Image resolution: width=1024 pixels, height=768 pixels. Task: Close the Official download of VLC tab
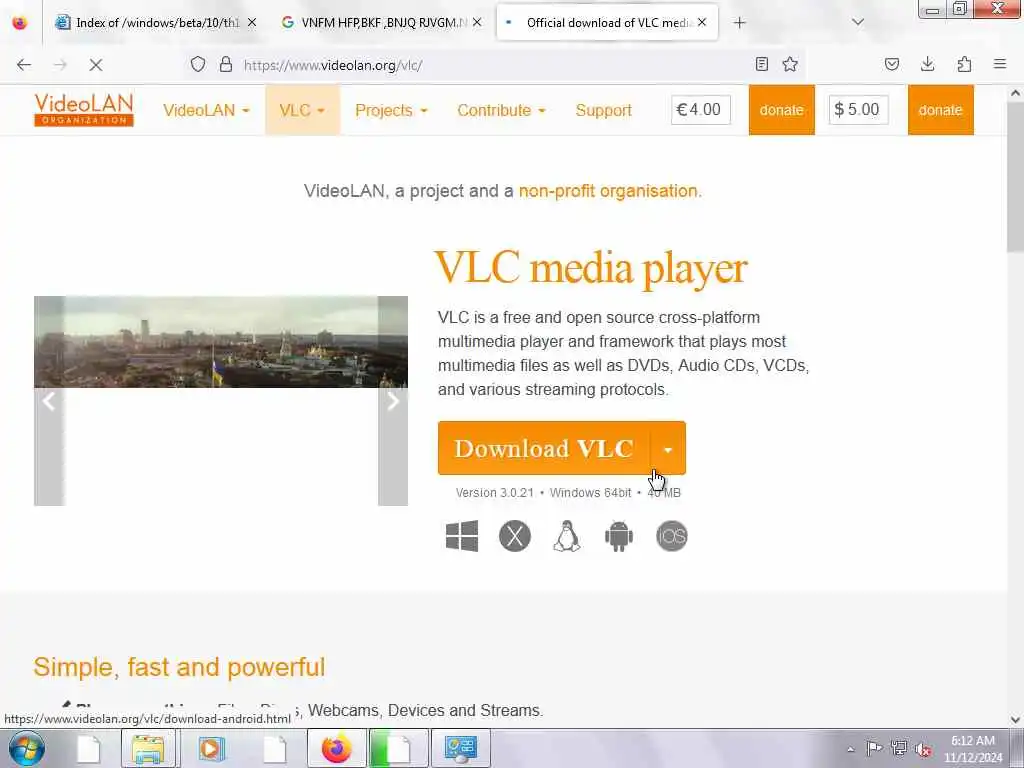(x=702, y=22)
